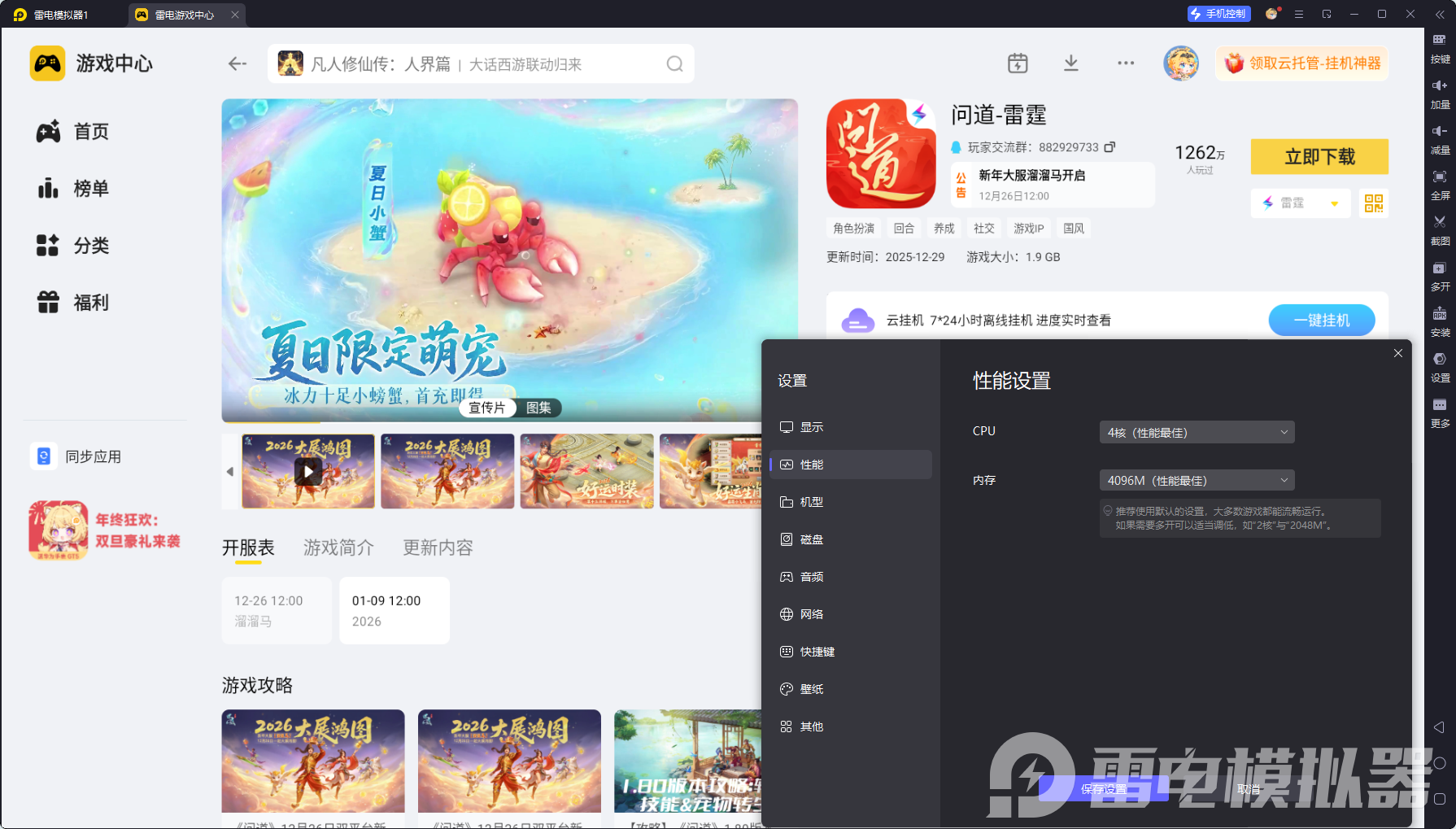
Task: Click the 立即下载 button
Action: pyautogui.click(x=1319, y=156)
